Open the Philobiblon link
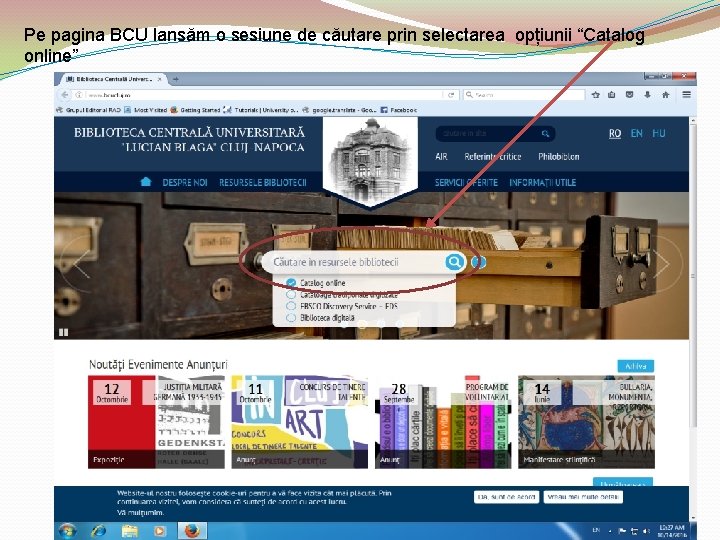 [558, 157]
